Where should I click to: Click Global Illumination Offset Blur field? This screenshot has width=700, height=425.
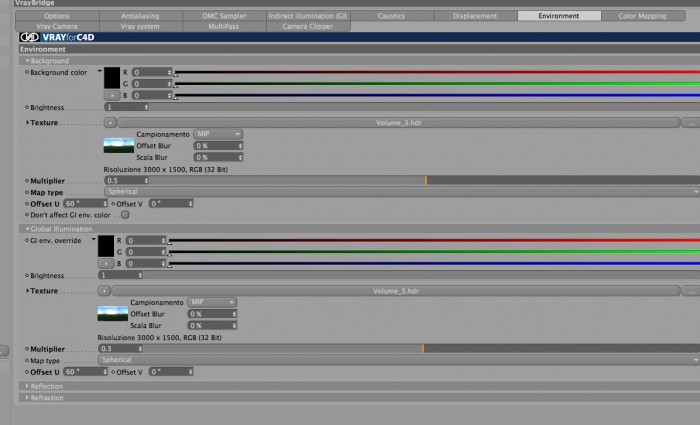212,314
